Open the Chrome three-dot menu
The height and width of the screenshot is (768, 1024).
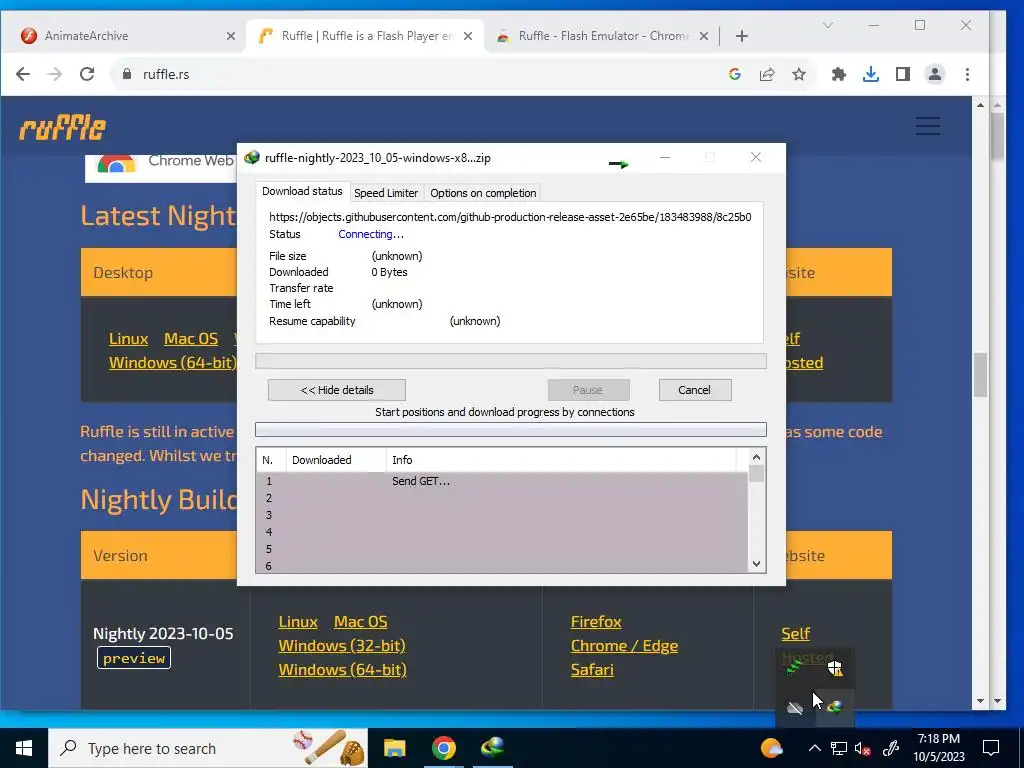click(x=967, y=74)
